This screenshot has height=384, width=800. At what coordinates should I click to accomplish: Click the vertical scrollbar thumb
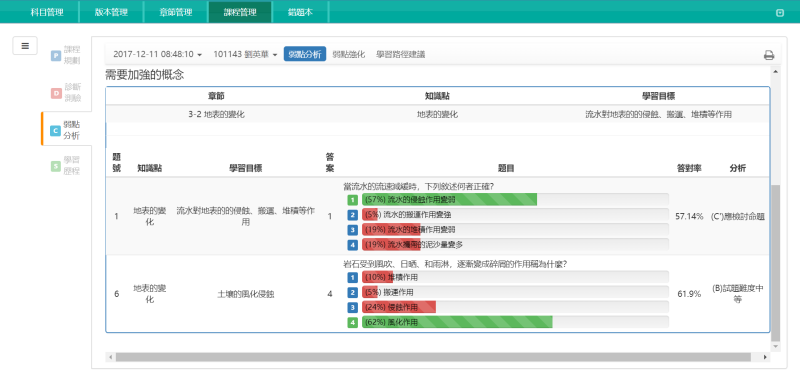(776, 263)
